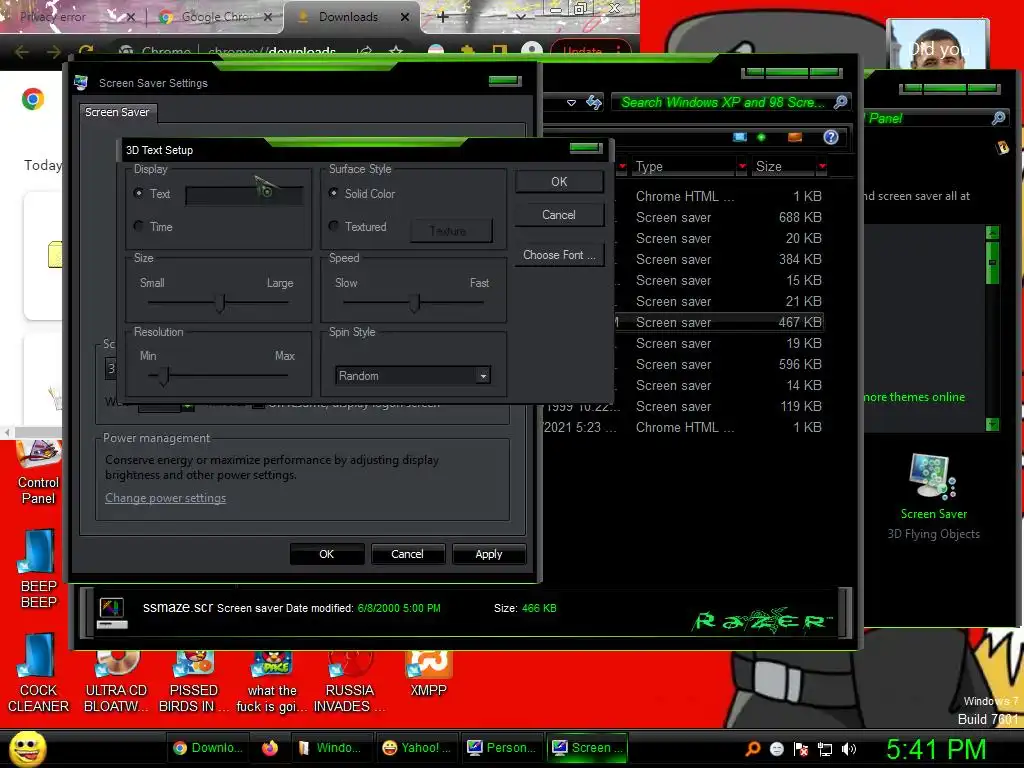The width and height of the screenshot is (1024, 768).
Task: Click Cancel in 3D Text Setup
Action: click(559, 215)
